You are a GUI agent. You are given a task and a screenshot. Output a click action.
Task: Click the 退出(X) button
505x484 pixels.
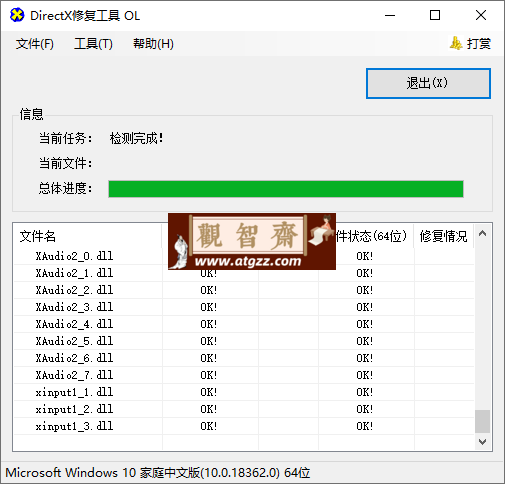(x=428, y=83)
